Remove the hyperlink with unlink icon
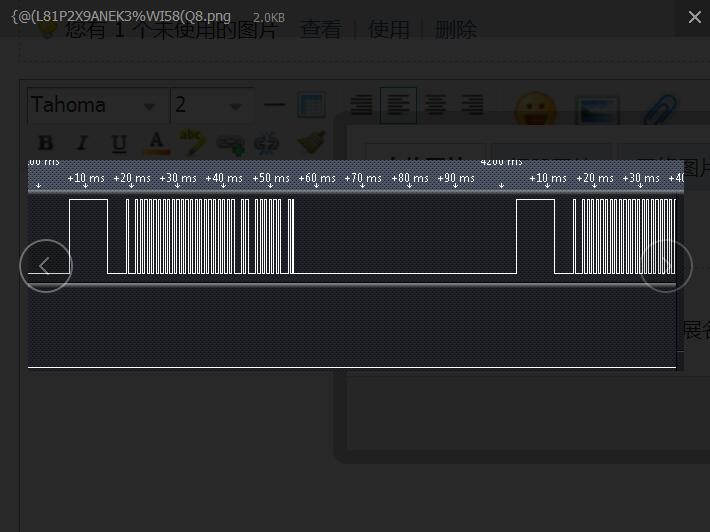 [x=267, y=143]
